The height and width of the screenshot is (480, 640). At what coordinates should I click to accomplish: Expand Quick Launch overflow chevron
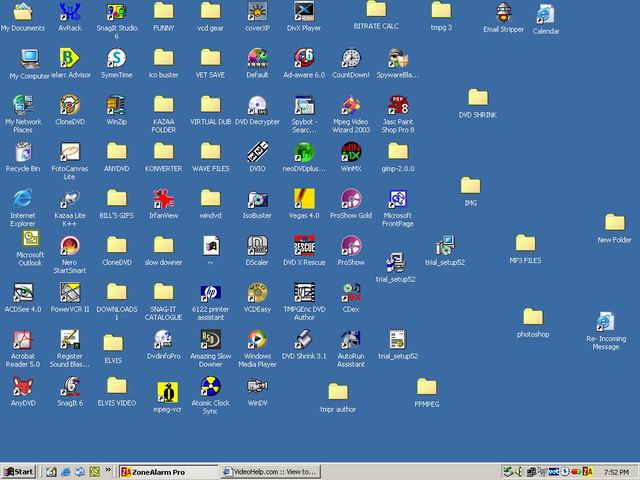(x=108, y=470)
